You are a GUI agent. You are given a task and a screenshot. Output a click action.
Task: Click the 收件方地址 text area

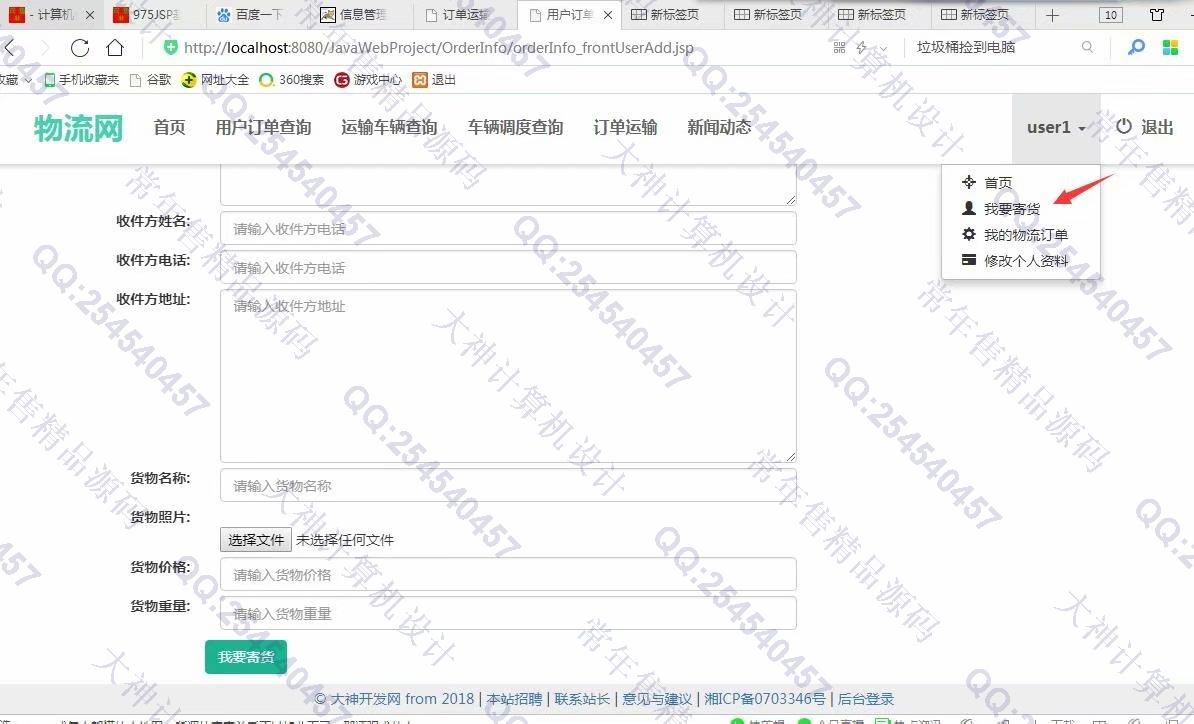click(508, 376)
